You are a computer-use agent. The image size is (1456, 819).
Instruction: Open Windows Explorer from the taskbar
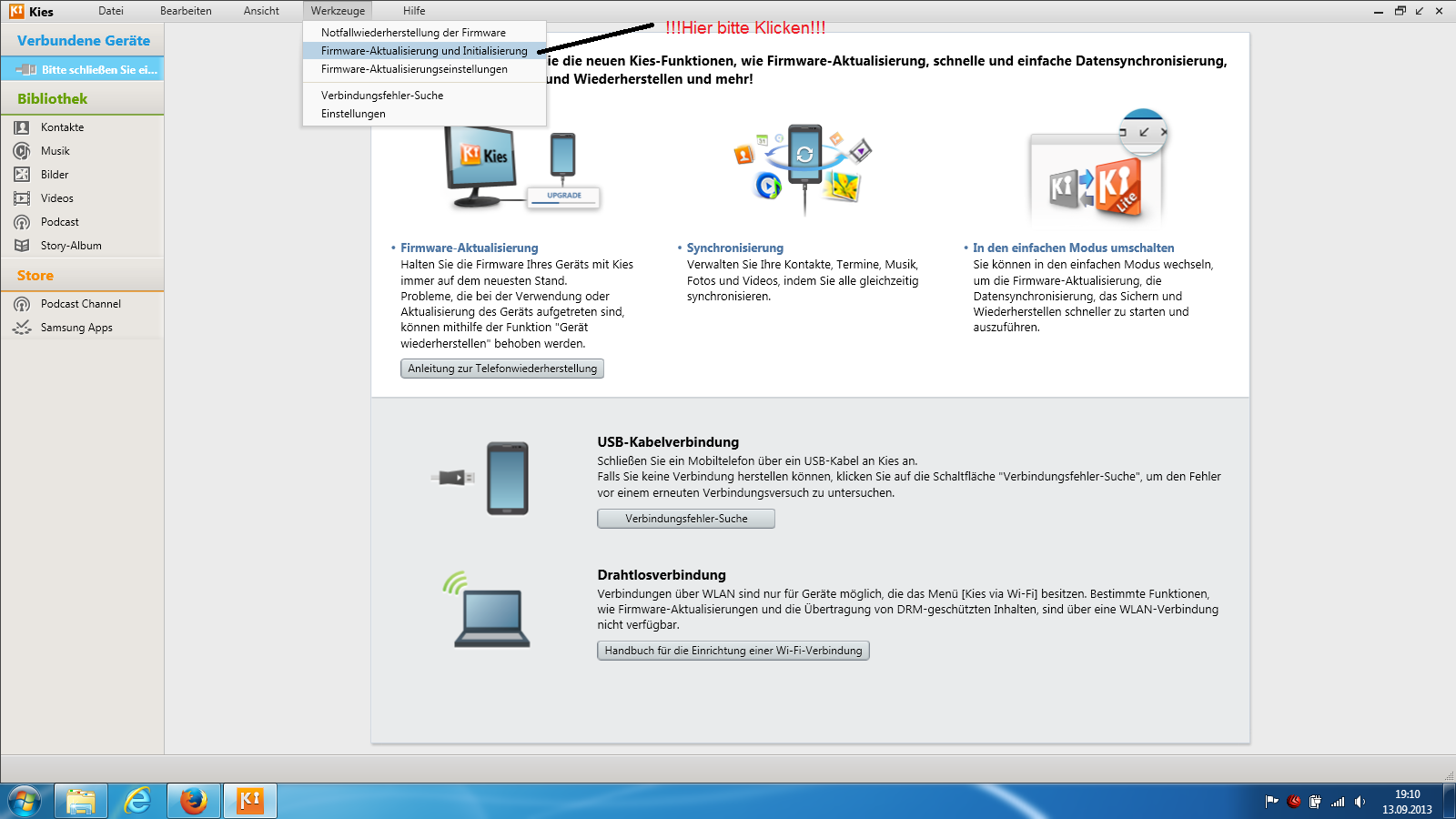81,802
